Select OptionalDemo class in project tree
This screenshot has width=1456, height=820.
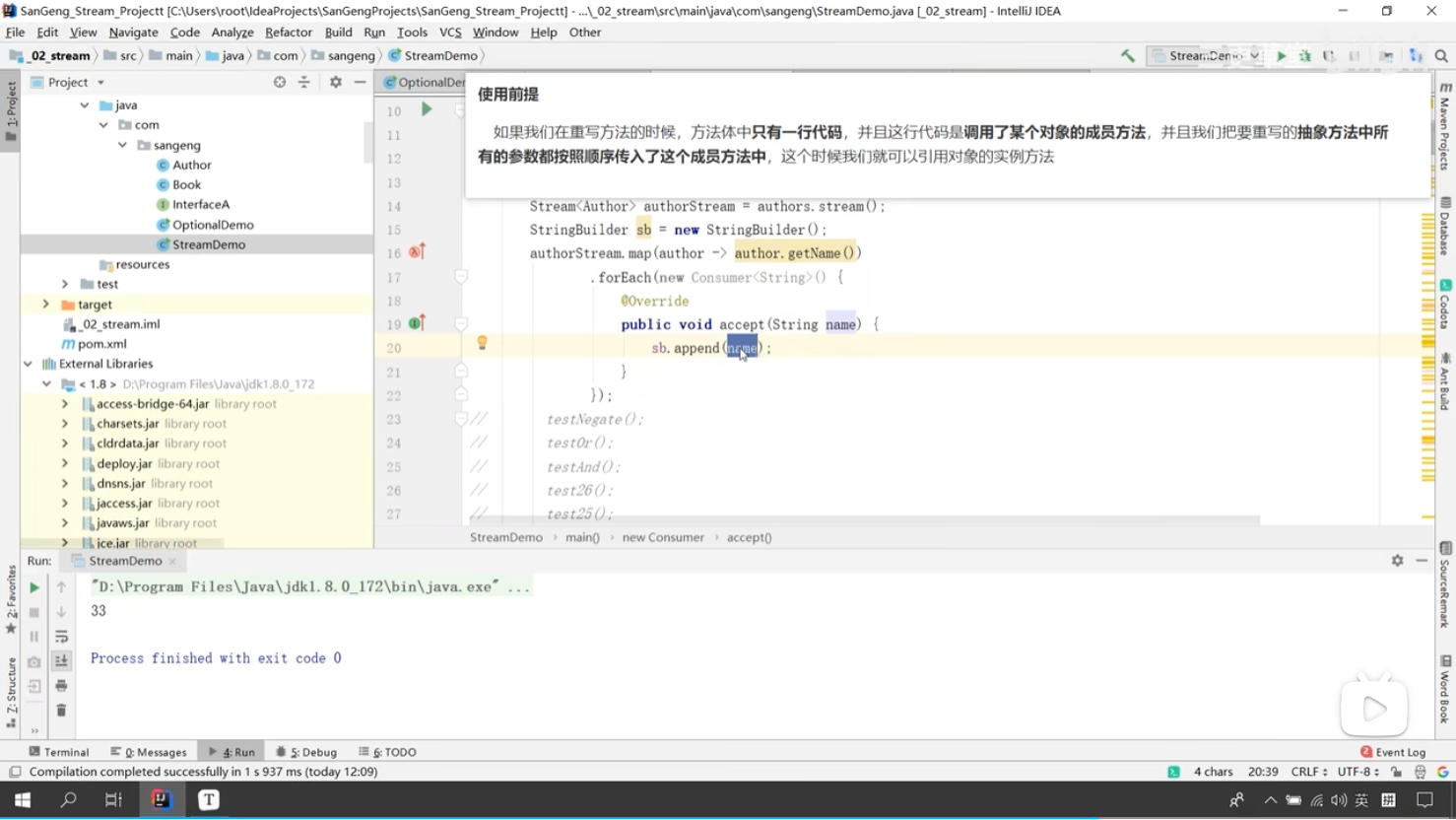(x=212, y=225)
